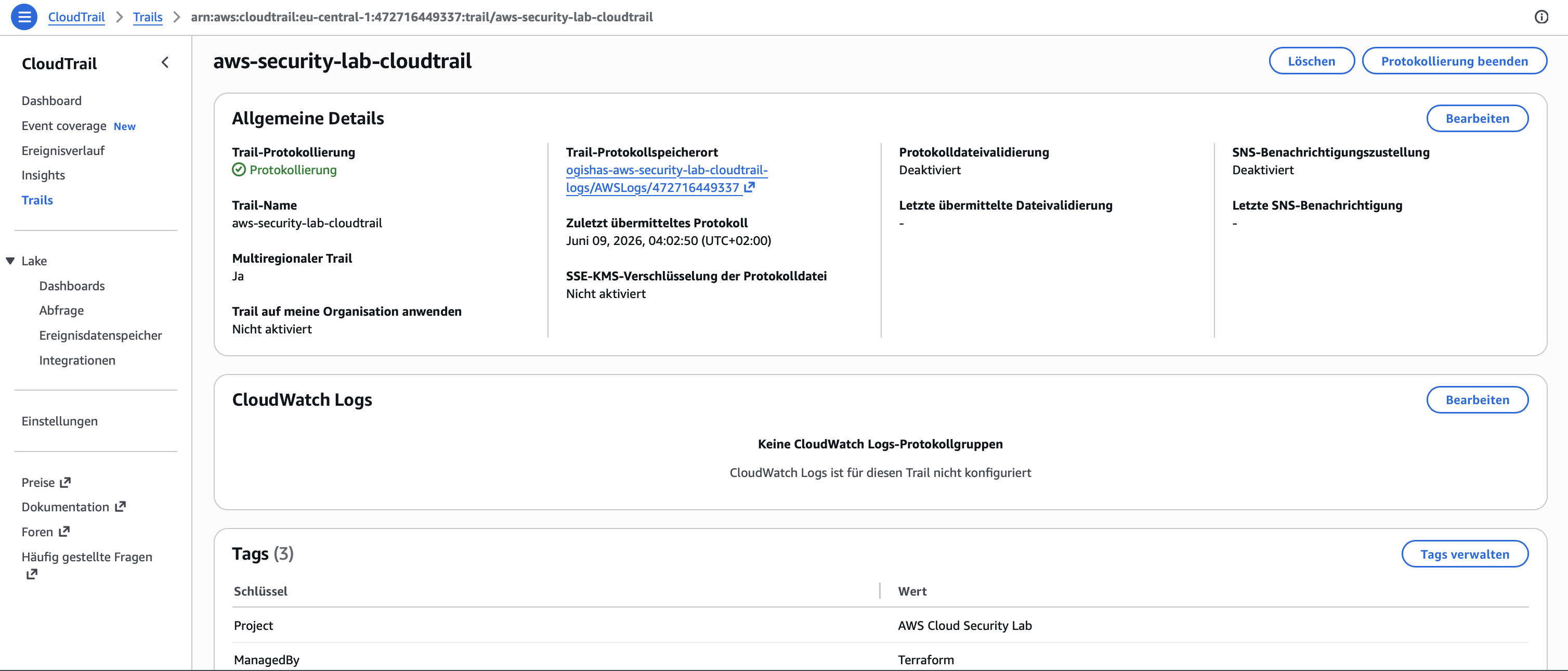Image resolution: width=1568 pixels, height=671 pixels.
Task: Go to CloudTrail breadcrumb link
Action: [76, 17]
